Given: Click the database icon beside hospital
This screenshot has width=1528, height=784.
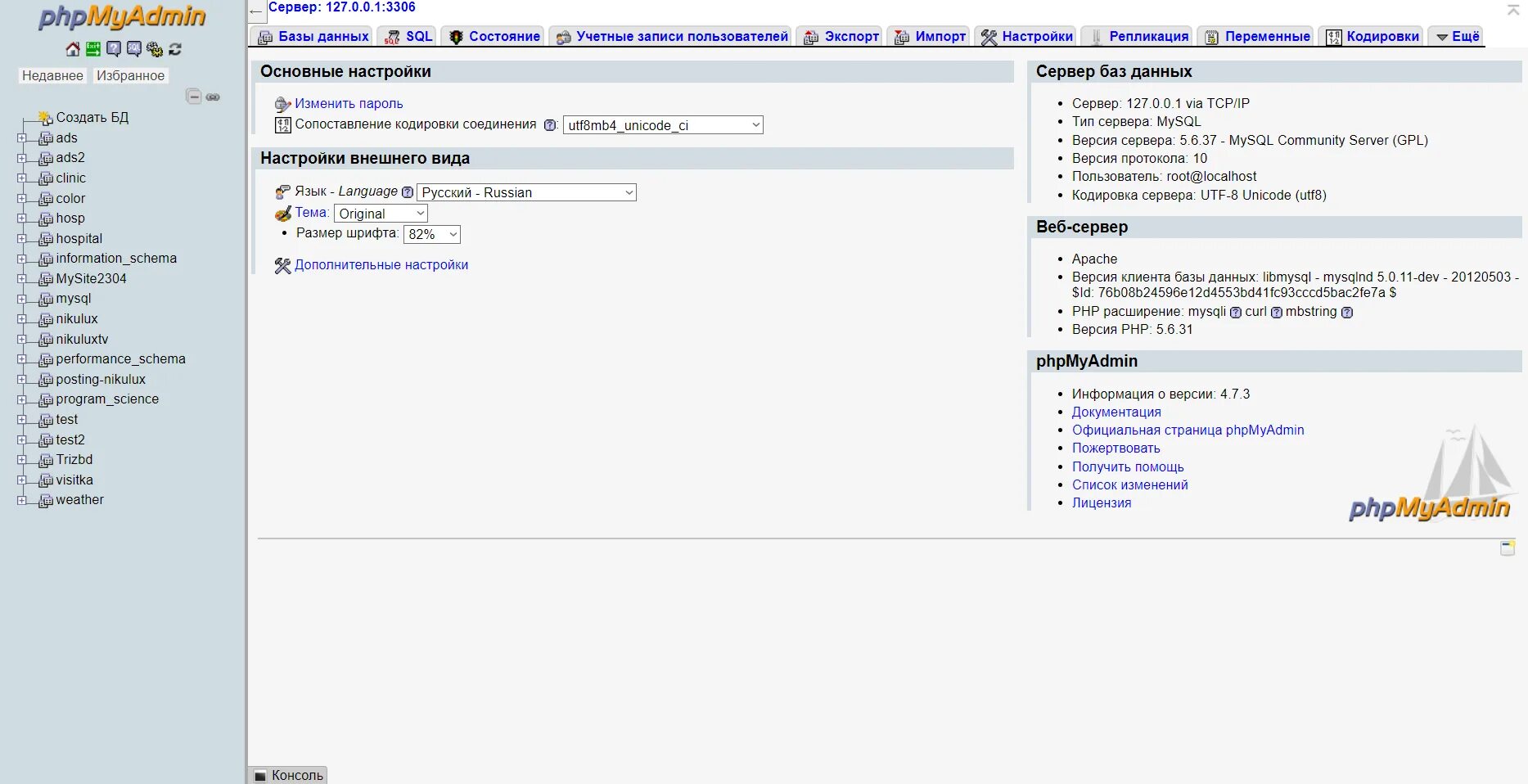Looking at the screenshot, I should point(46,239).
